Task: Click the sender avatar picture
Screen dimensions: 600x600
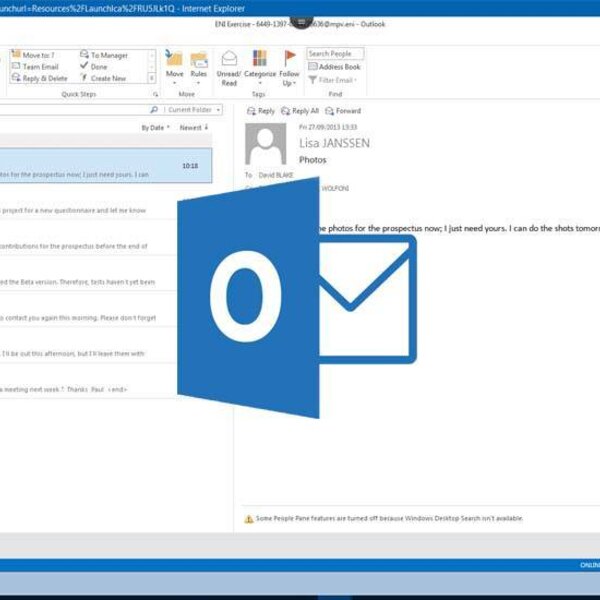Action: (x=266, y=144)
